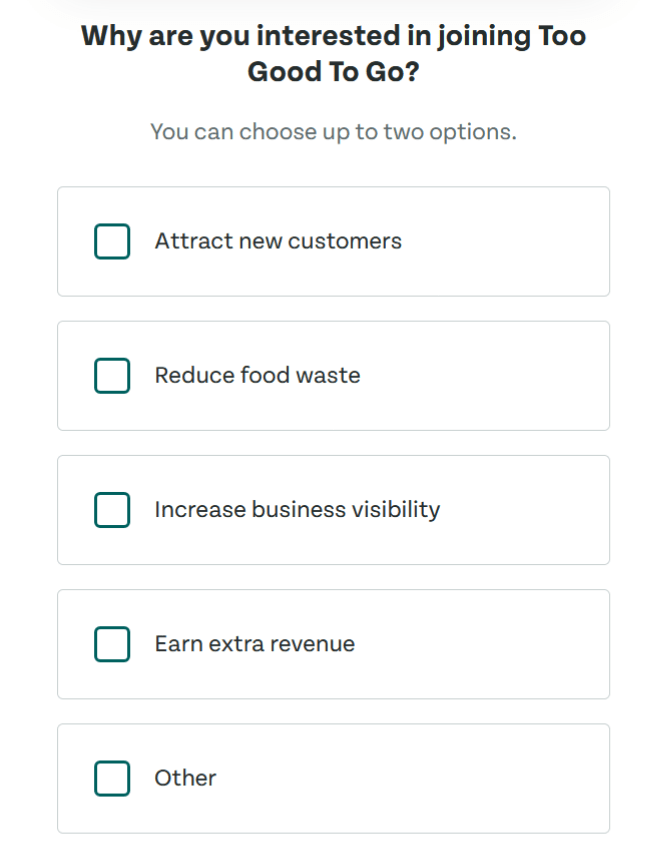
Task: Click empty right side of Increase business visibility card
Action: coord(530,509)
